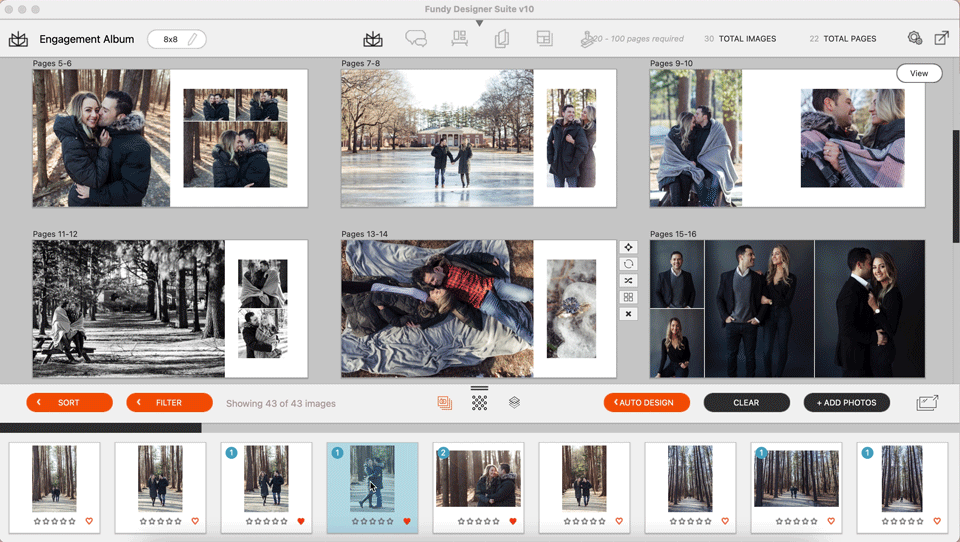
Task: Click the blue 2 usage badge on the thumbnail
Action: pos(443,453)
